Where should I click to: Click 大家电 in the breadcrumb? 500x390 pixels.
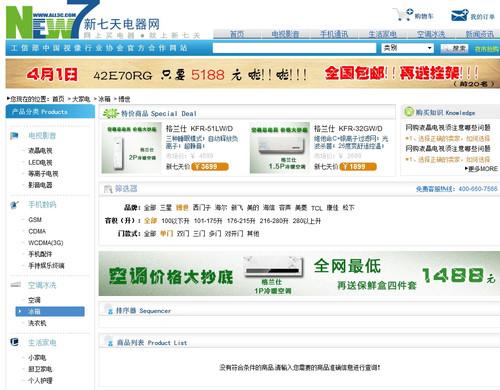pyautogui.click(x=81, y=99)
